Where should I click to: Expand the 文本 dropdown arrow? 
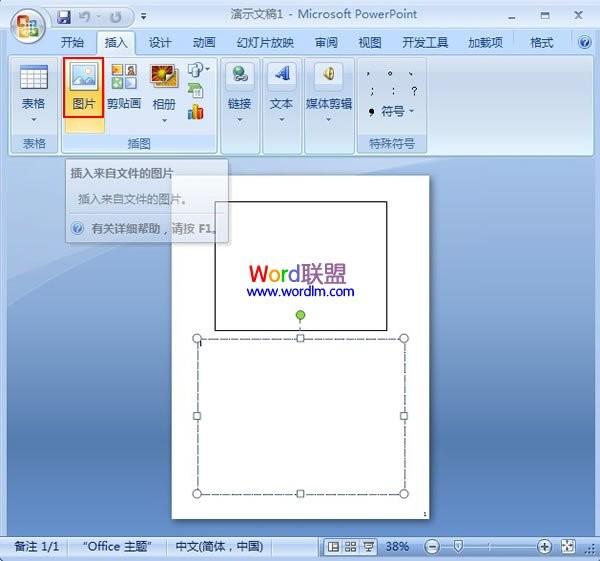[x=282, y=120]
